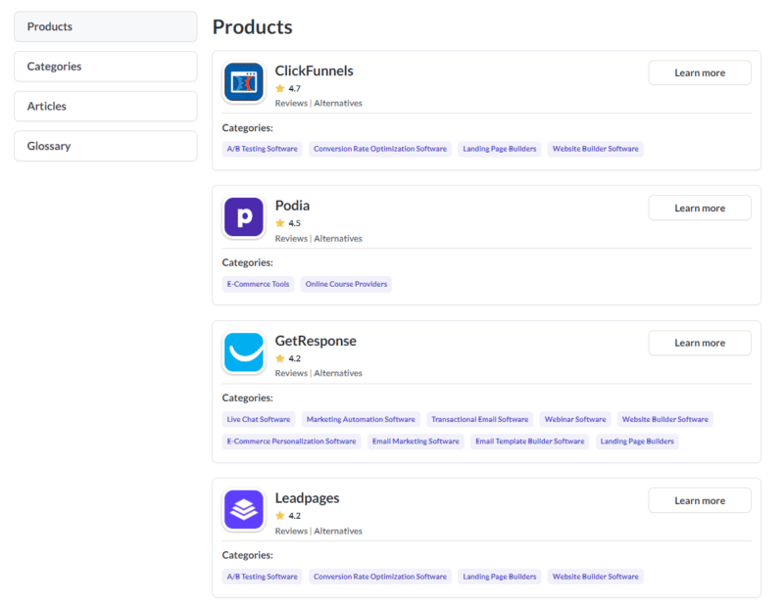
Task: Select Leadpages Website Builder Software tag
Action: tap(595, 576)
